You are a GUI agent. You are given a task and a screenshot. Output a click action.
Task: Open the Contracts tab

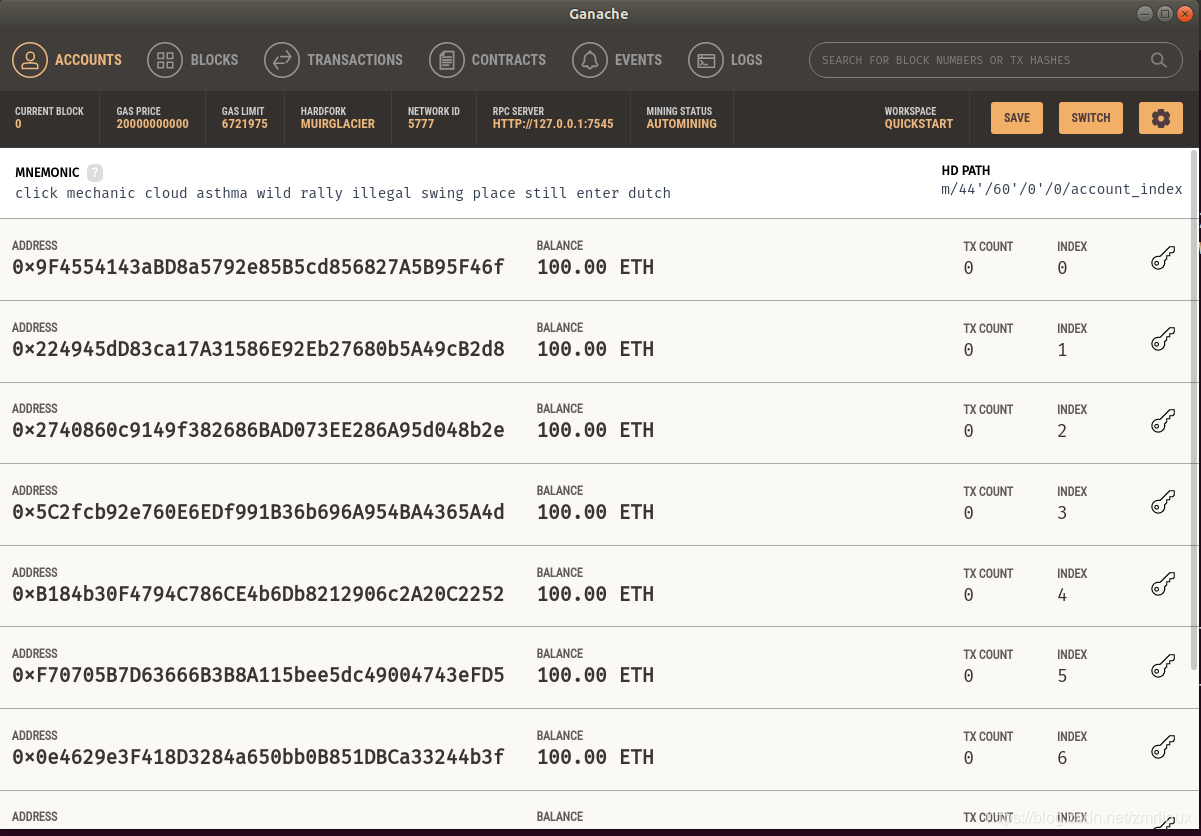pos(488,60)
